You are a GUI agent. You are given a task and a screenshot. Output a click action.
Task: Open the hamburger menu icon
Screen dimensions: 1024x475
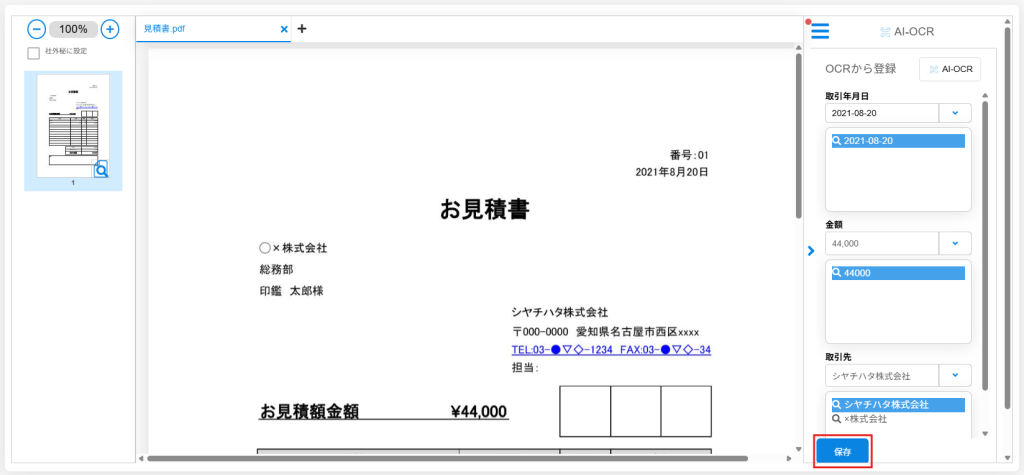click(820, 31)
